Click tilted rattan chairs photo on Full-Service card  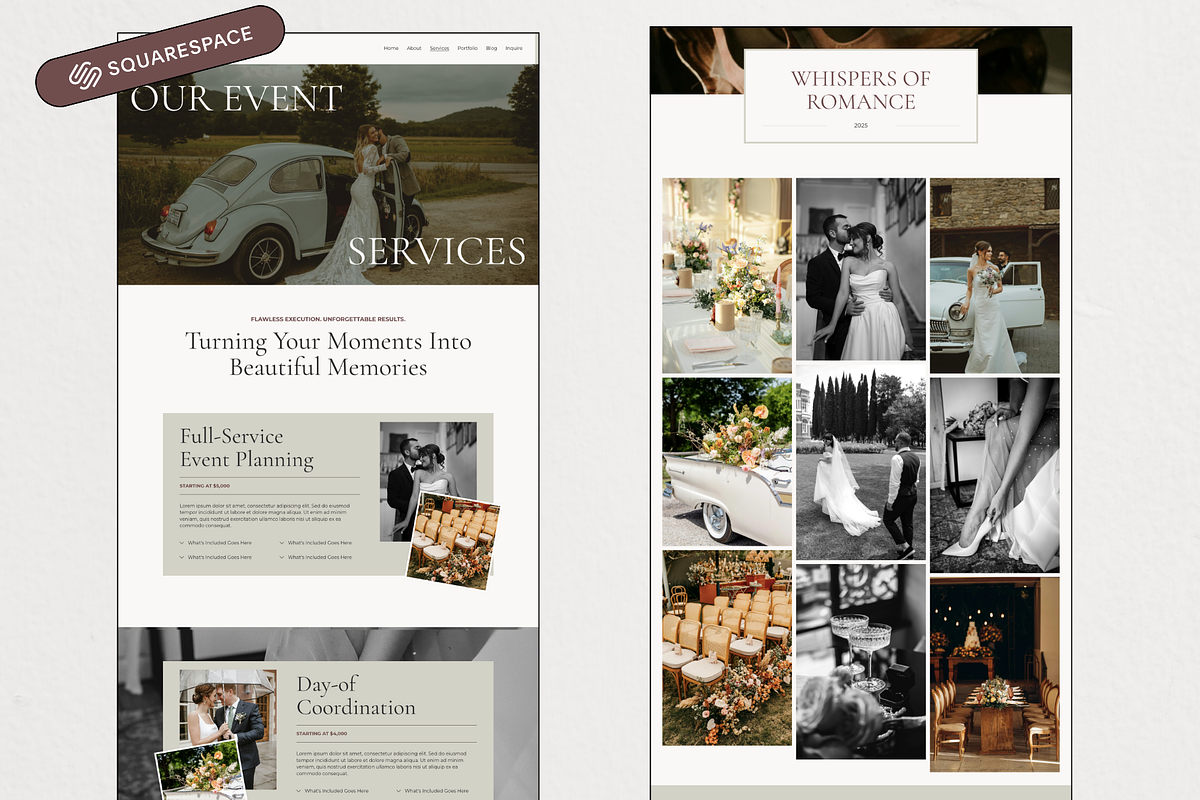coord(453,541)
